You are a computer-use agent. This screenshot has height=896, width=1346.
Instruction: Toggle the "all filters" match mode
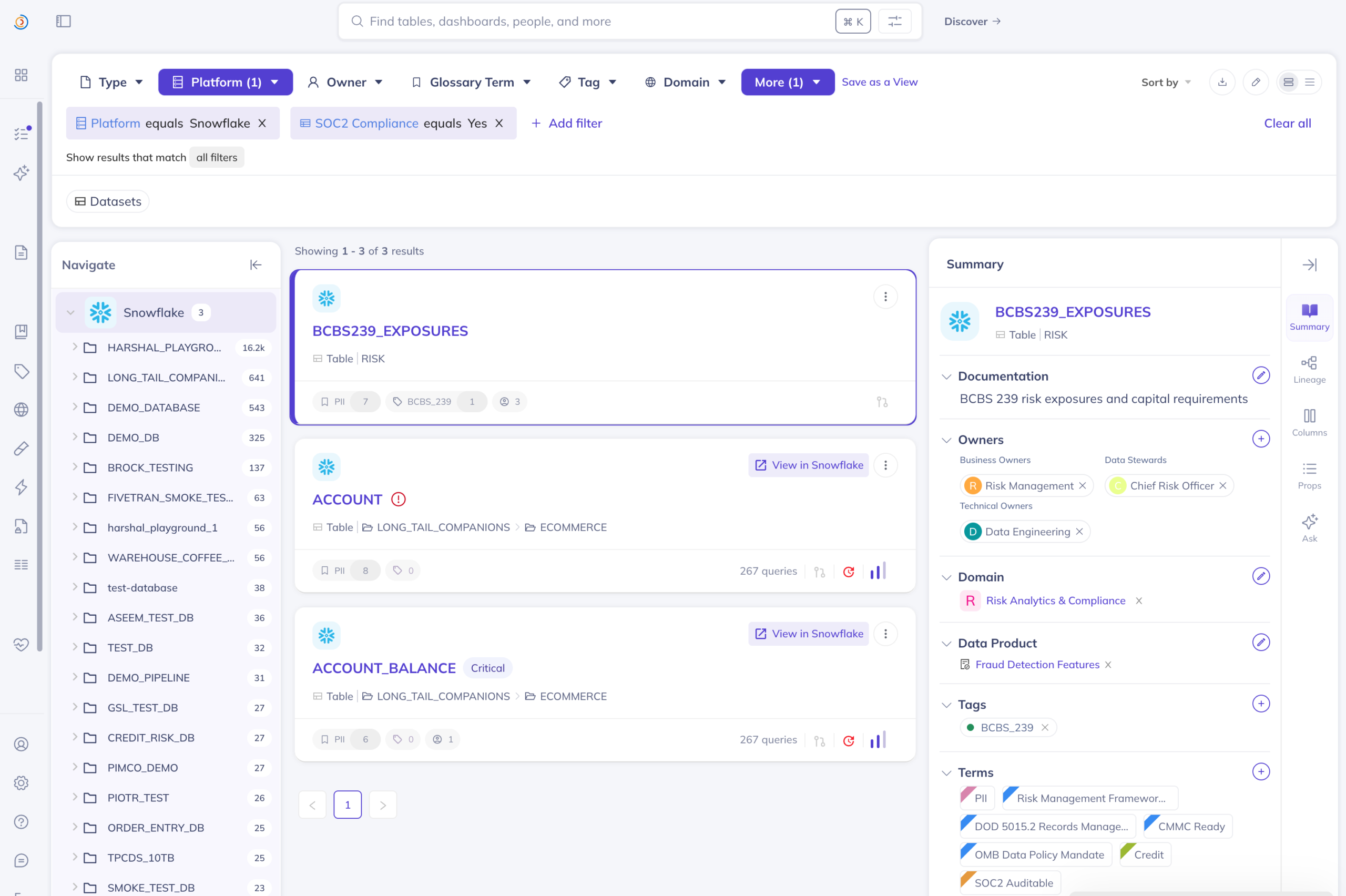click(217, 157)
